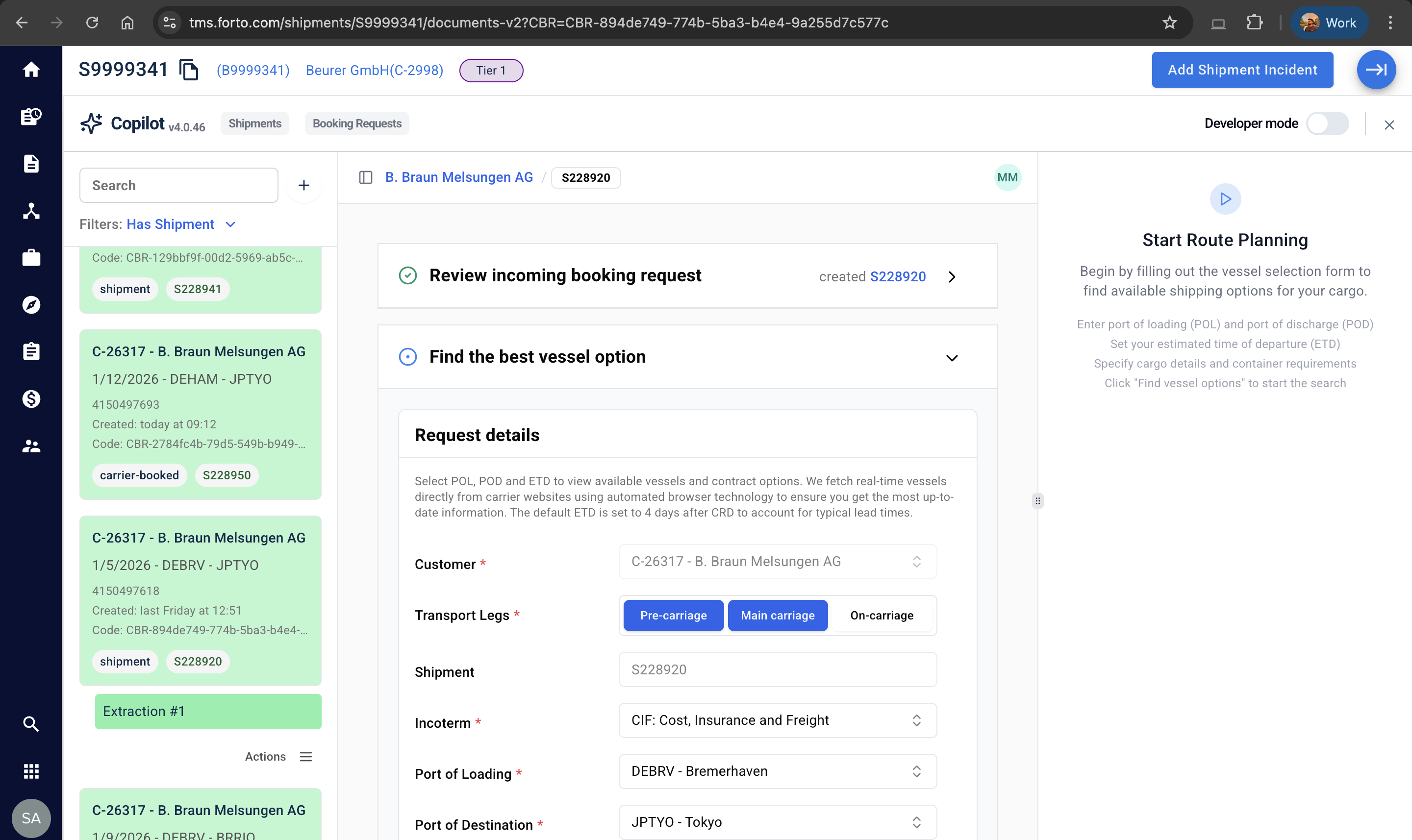Viewport: 1412px width, 840px height.
Task: Select the dollar finance icon in the sidebar
Action: pos(31,398)
